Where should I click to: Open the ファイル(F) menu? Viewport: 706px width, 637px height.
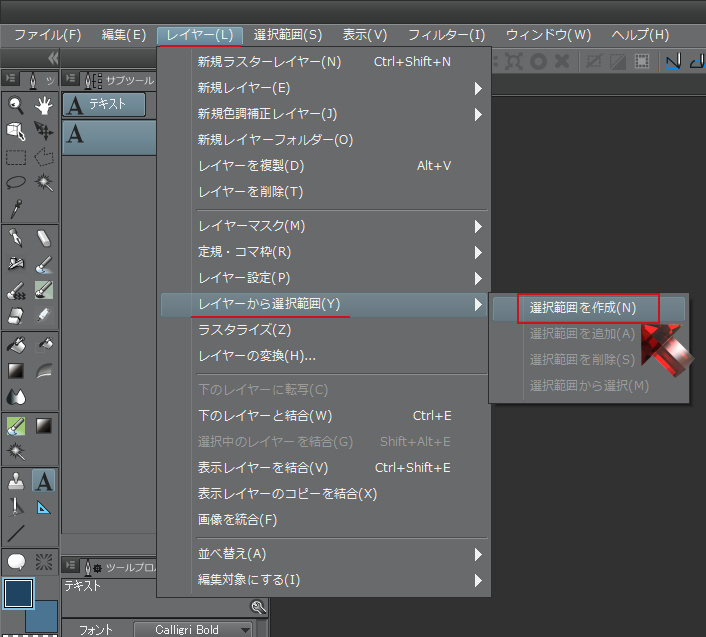click(48, 35)
